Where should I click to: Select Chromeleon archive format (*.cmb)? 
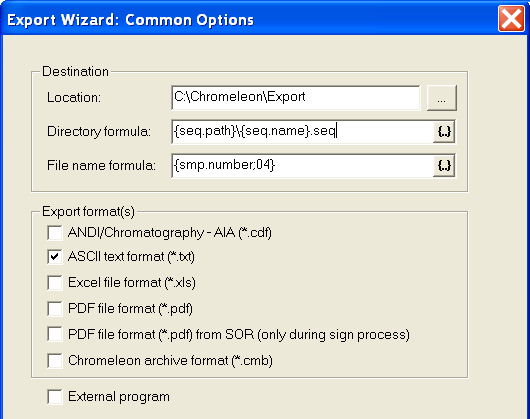pyautogui.click(x=55, y=361)
